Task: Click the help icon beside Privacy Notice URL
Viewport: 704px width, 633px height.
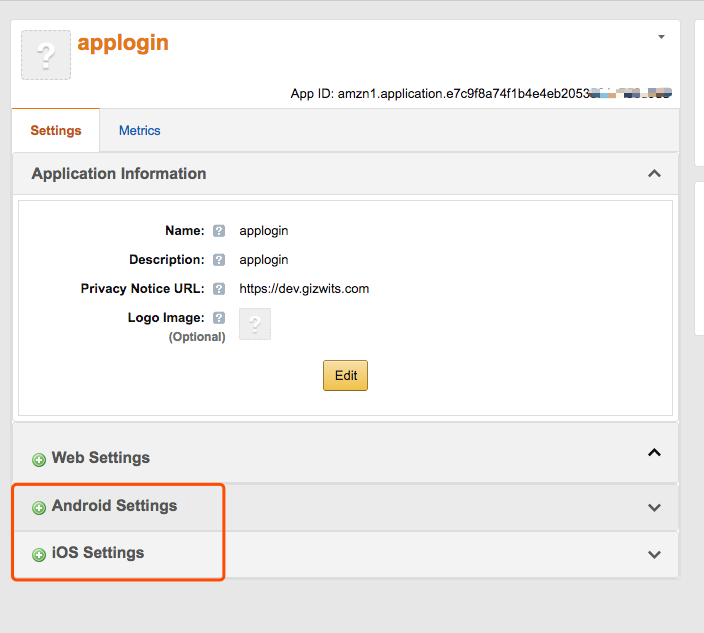Action: click(x=219, y=289)
